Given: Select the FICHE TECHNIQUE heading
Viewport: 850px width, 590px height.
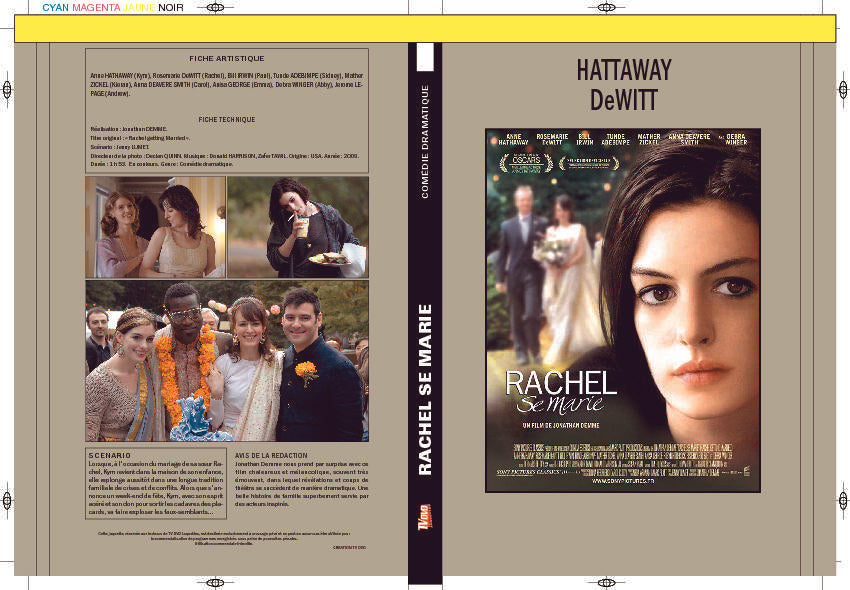Looking at the screenshot, I should coord(227,119).
